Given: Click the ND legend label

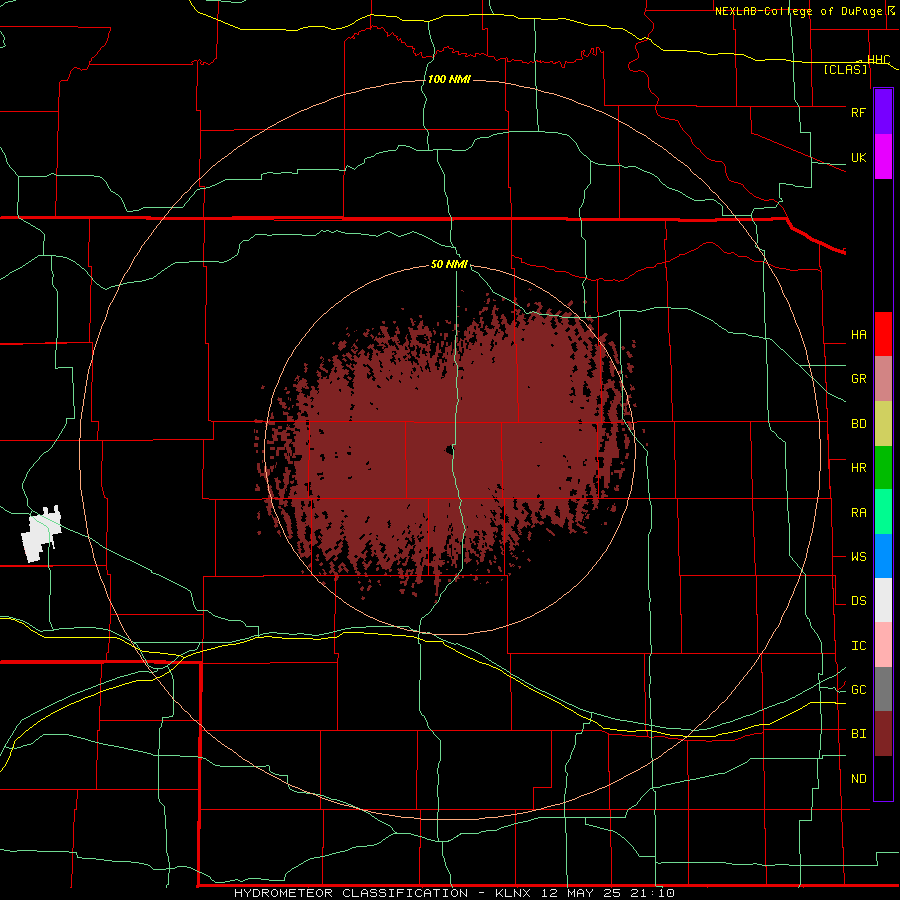Looking at the screenshot, I should (x=858, y=779).
